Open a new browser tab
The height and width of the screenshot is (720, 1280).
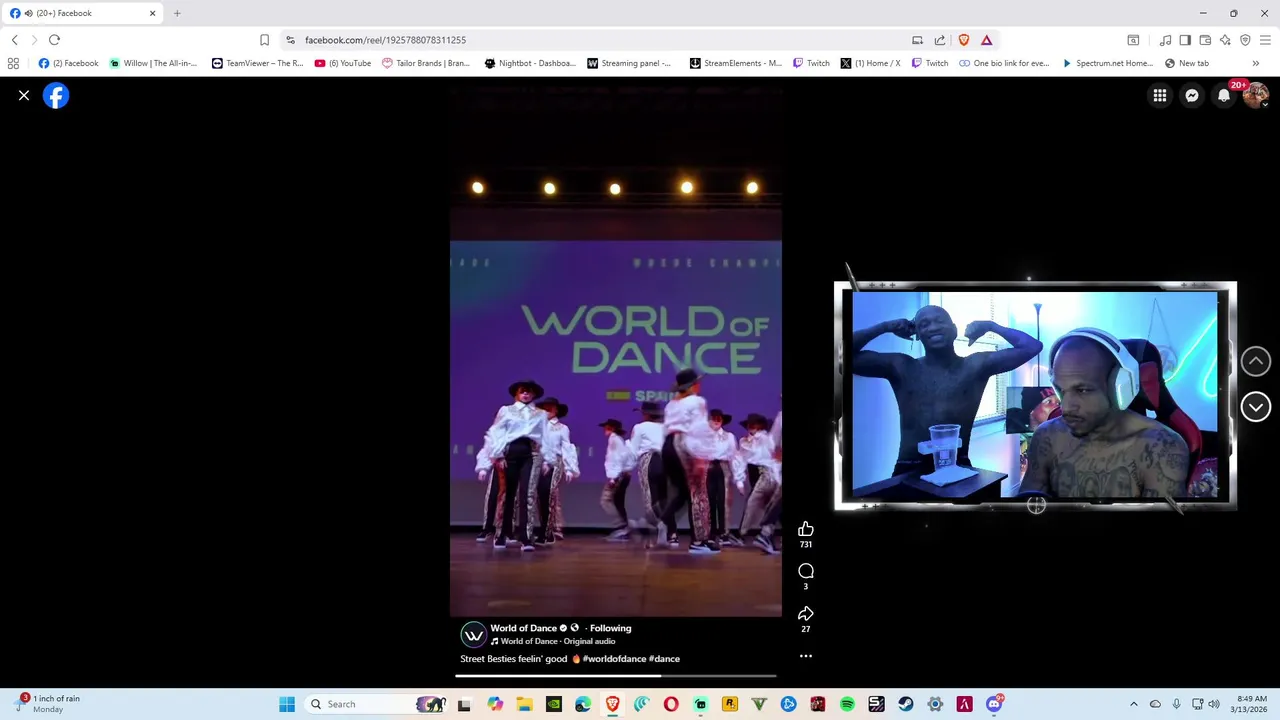pyautogui.click(x=177, y=13)
